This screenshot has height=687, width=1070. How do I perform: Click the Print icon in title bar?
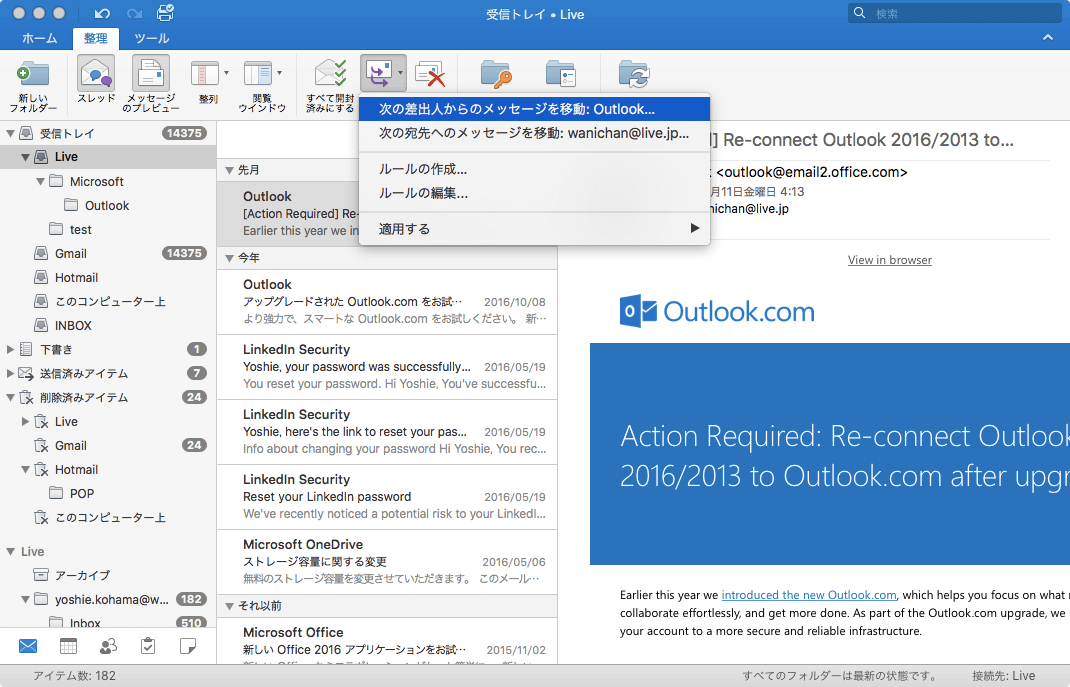(165, 13)
